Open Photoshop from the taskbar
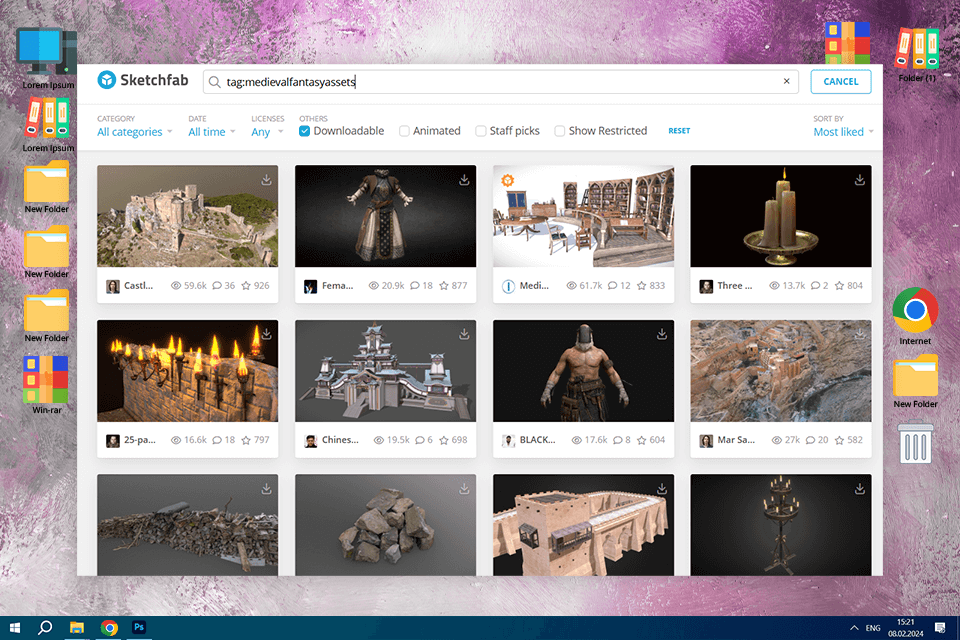This screenshot has width=960, height=640. [x=139, y=628]
